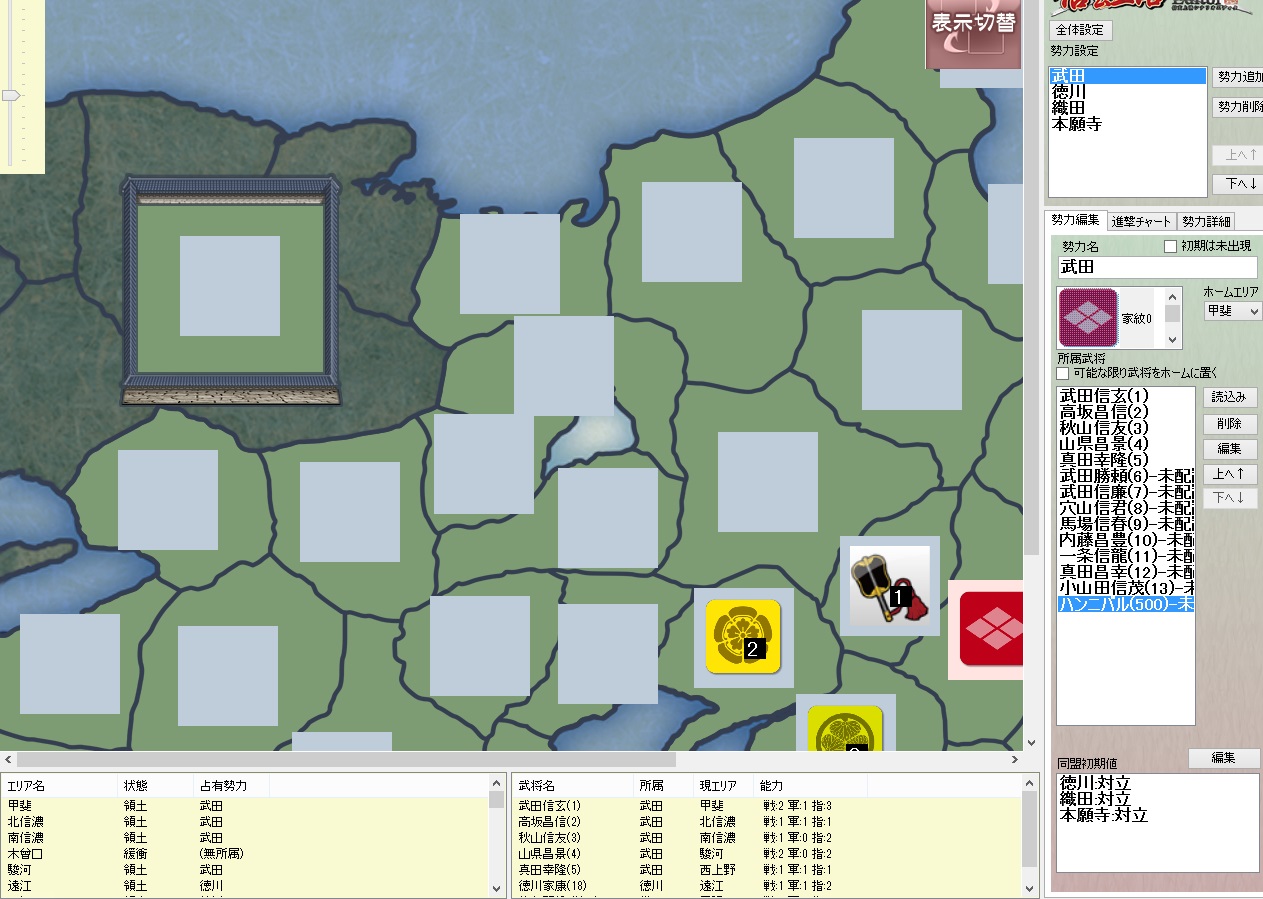Image resolution: width=1263 pixels, height=899 pixels.
Task: Click map vertical scrollbar down arrow
Action: tap(1032, 743)
